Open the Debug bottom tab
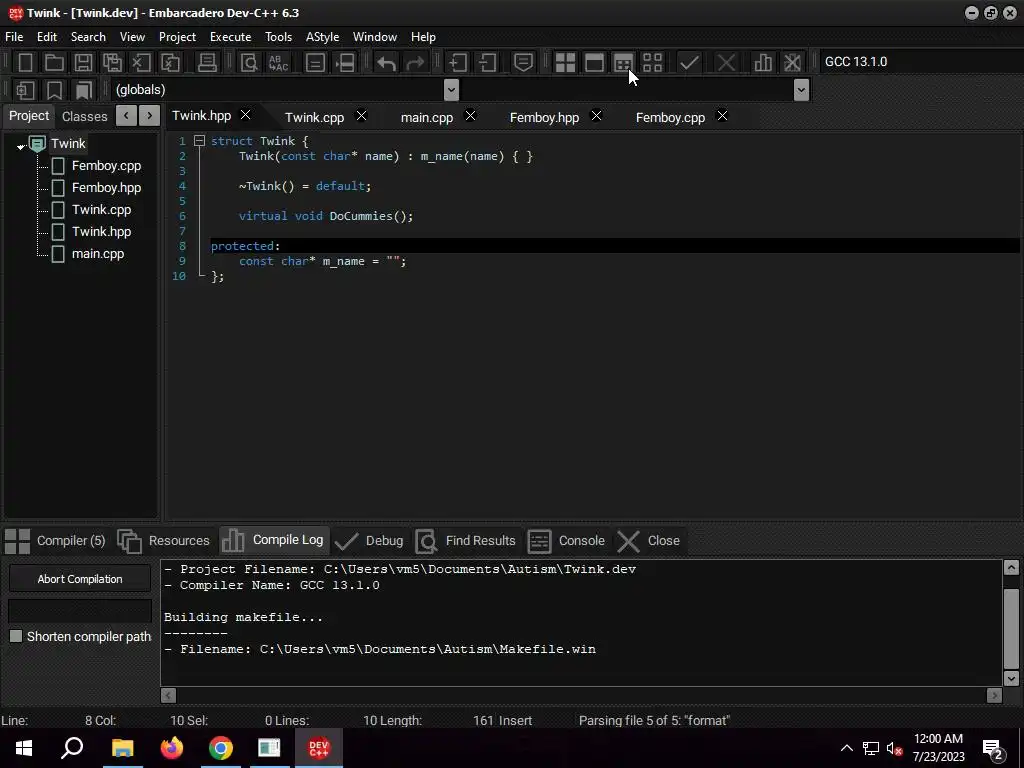This screenshot has height=768, width=1024. [x=369, y=541]
